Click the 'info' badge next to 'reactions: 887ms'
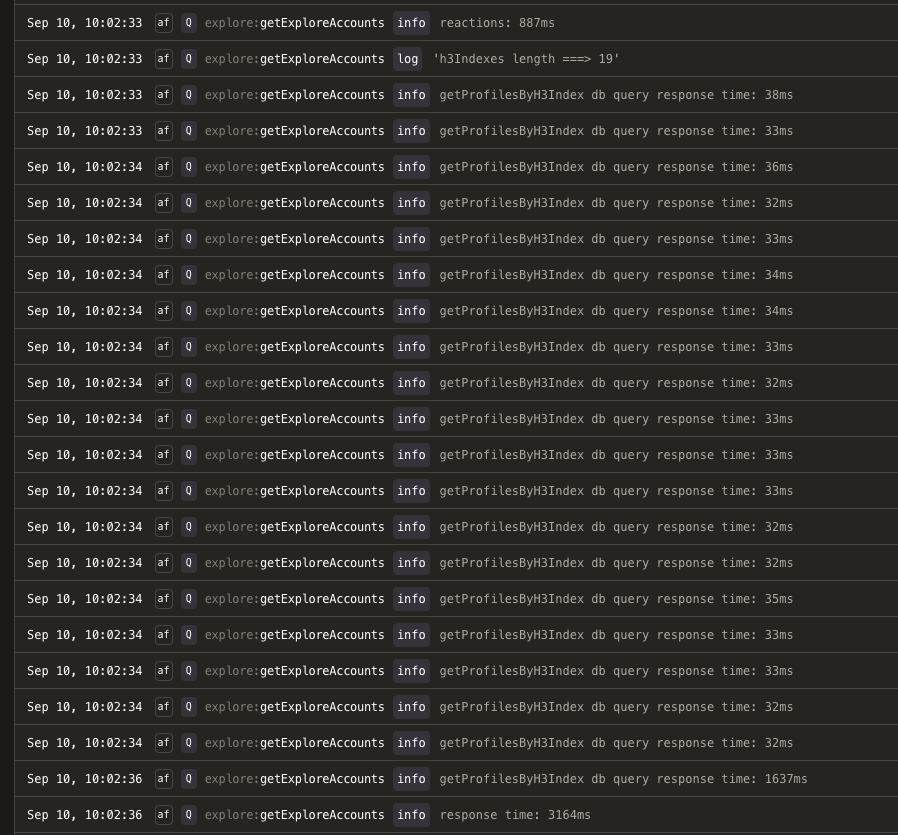 coord(411,23)
